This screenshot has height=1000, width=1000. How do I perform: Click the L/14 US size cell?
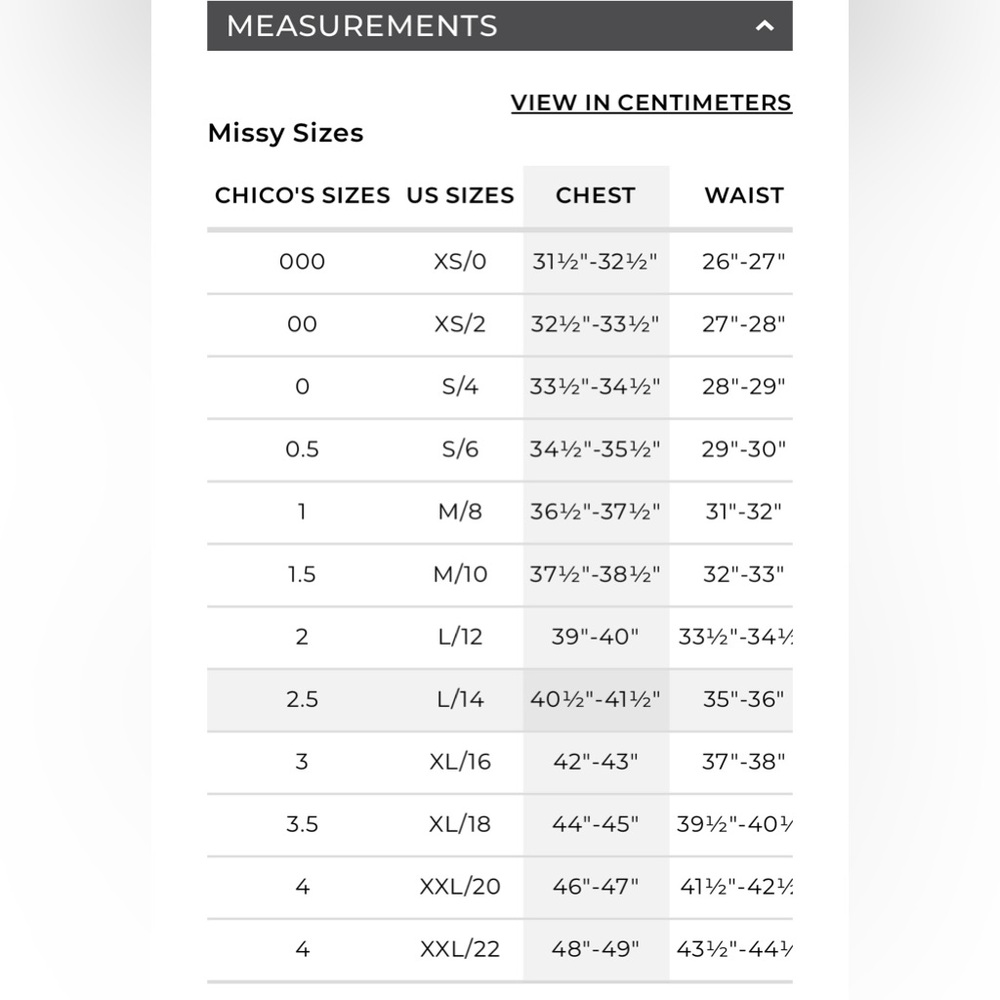point(460,700)
